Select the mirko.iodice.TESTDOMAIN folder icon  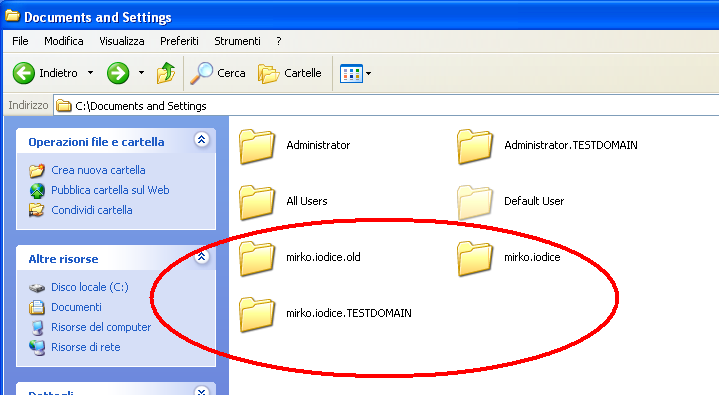click(257, 314)
